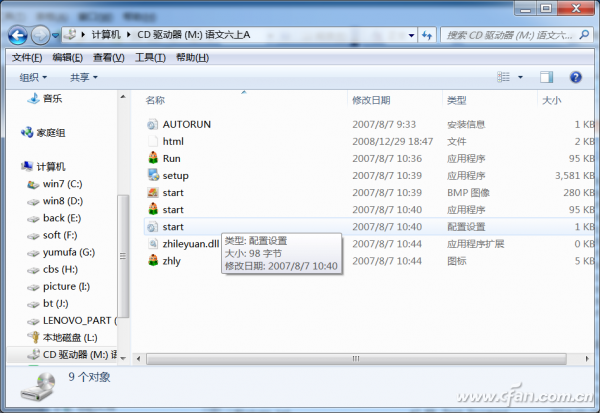Toggle the preview pane

tap(546, 77)
